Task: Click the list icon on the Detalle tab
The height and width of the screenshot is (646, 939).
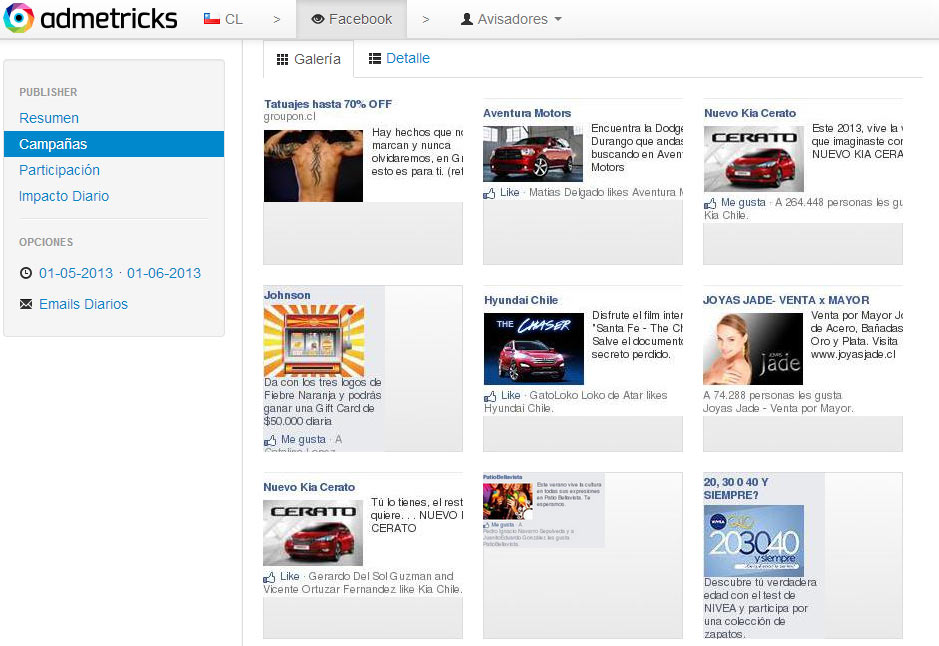Action: point(375,58)
